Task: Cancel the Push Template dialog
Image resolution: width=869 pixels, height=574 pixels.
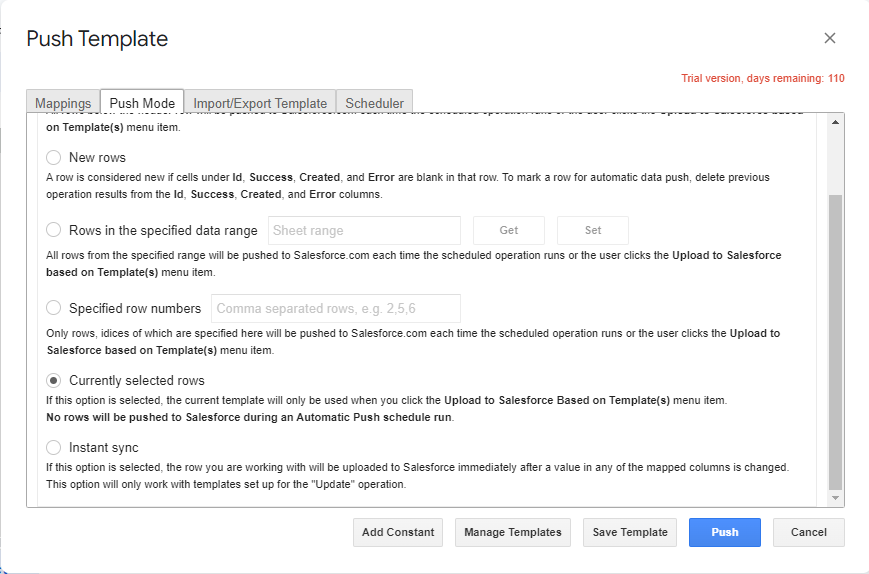Action: click(808, 532)
